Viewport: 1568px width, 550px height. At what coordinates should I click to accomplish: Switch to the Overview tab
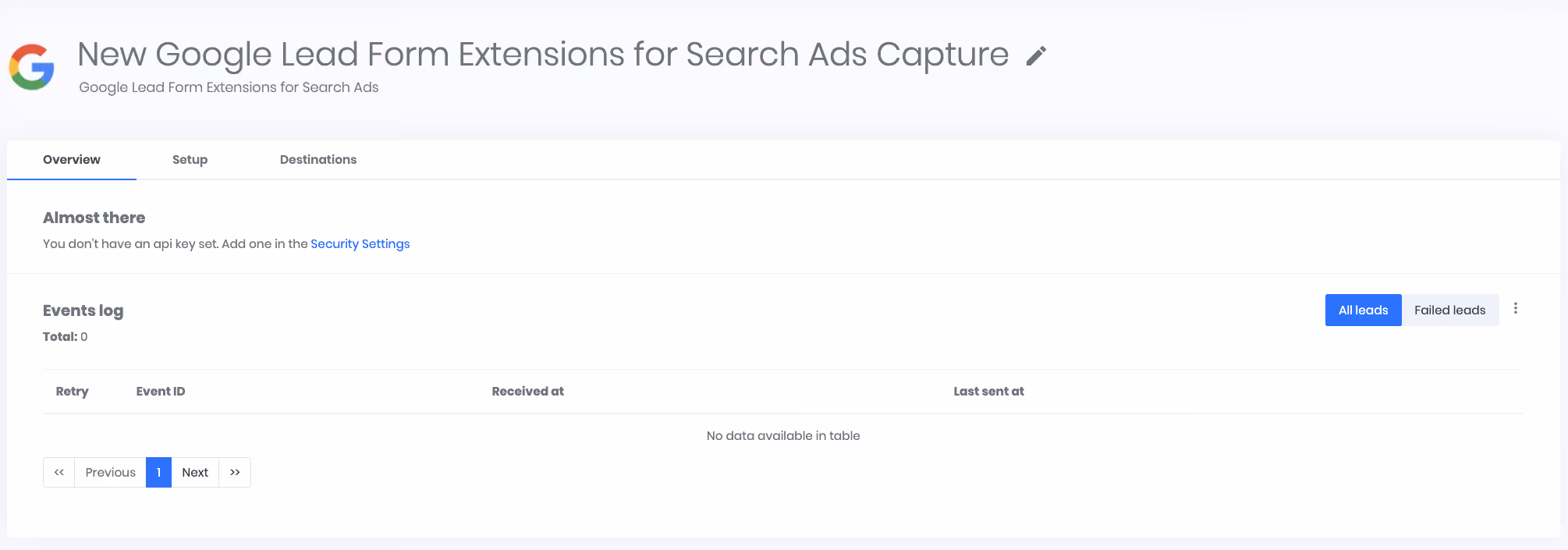[72, 160]
